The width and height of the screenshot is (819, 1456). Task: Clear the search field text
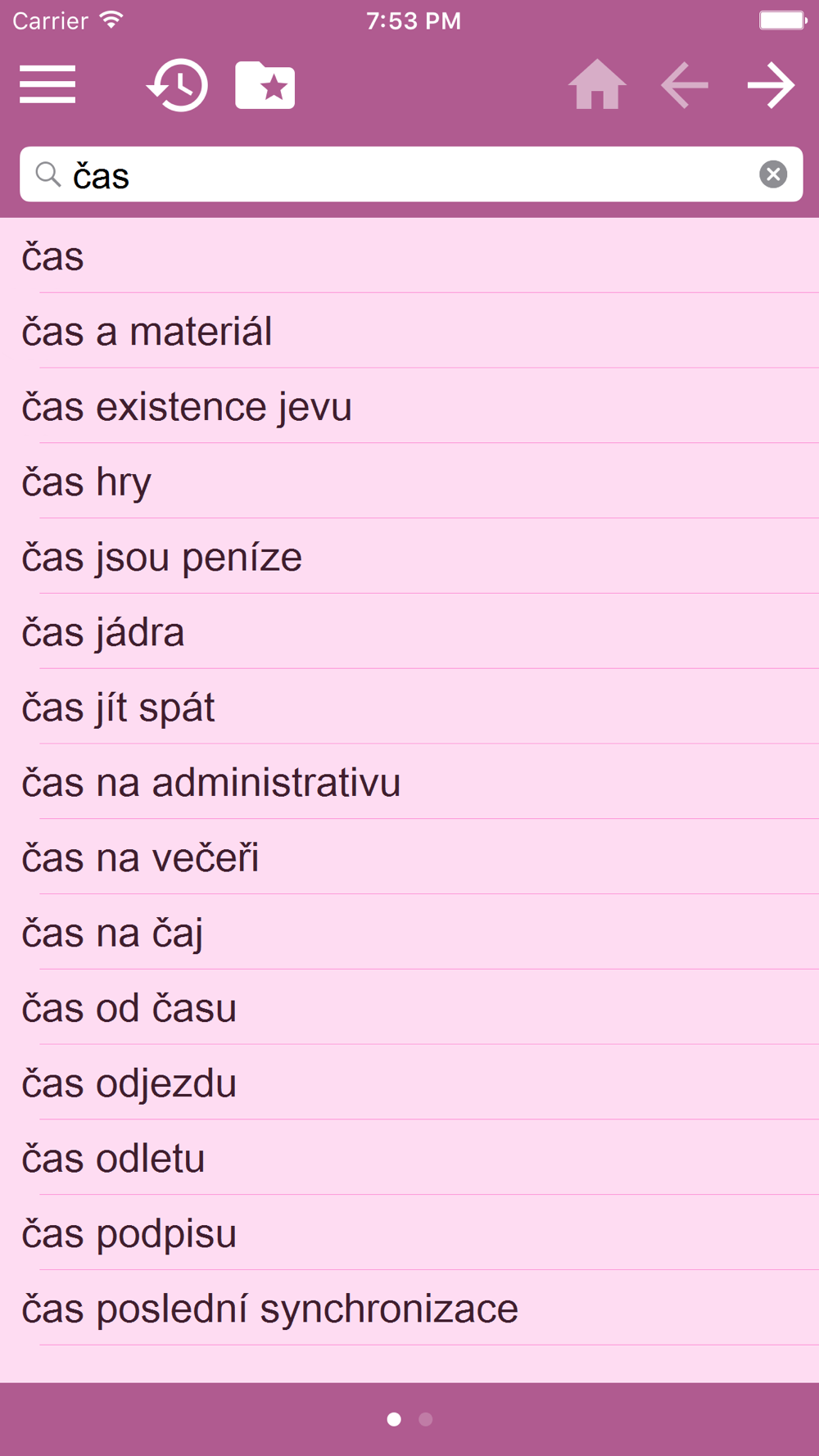tap(773, 174)
